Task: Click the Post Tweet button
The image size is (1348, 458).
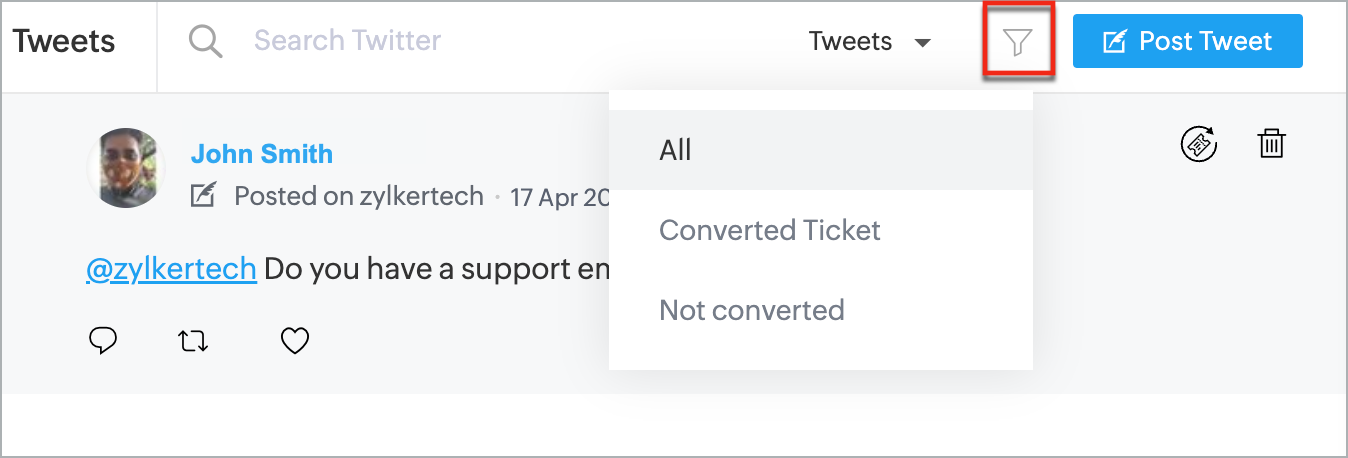Action: tap(1188, 41)
